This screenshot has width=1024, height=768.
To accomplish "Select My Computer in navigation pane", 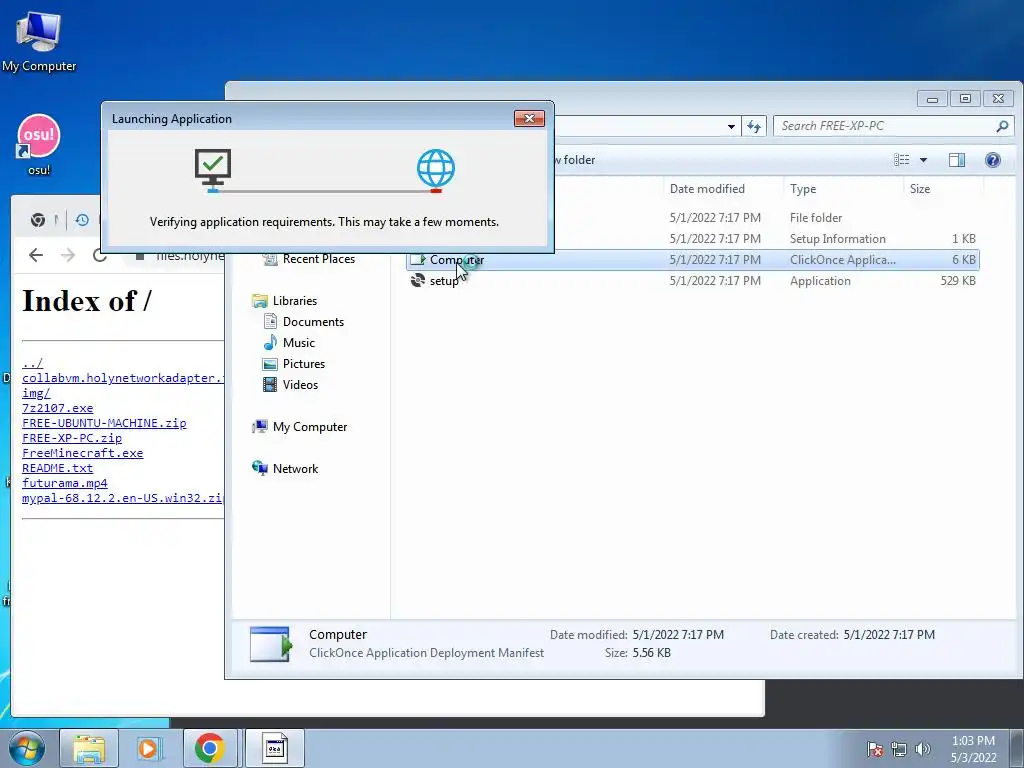I will (x=310, y=427).
